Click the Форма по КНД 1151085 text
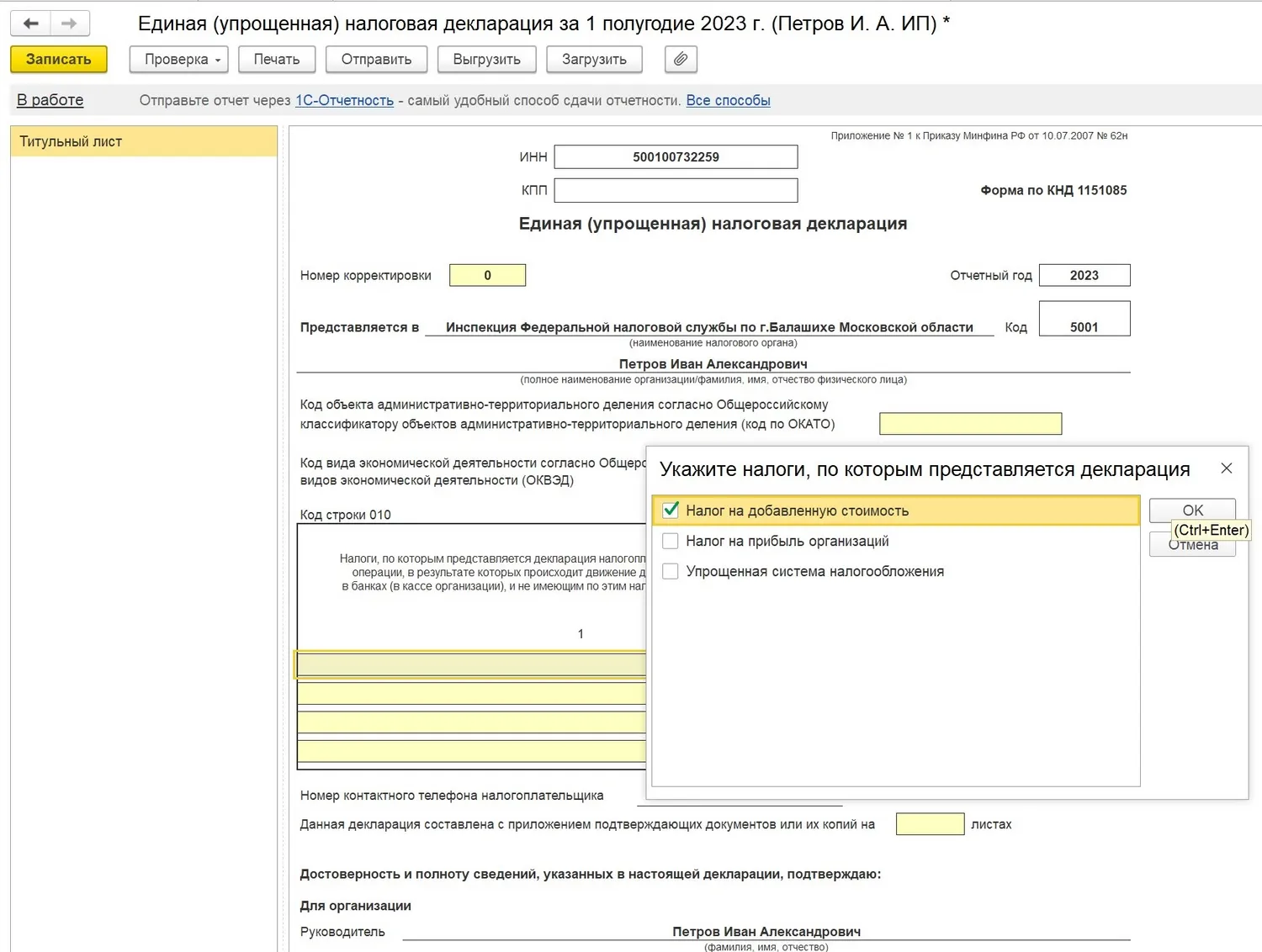The image size is (1262, 952). [1053, 190]
